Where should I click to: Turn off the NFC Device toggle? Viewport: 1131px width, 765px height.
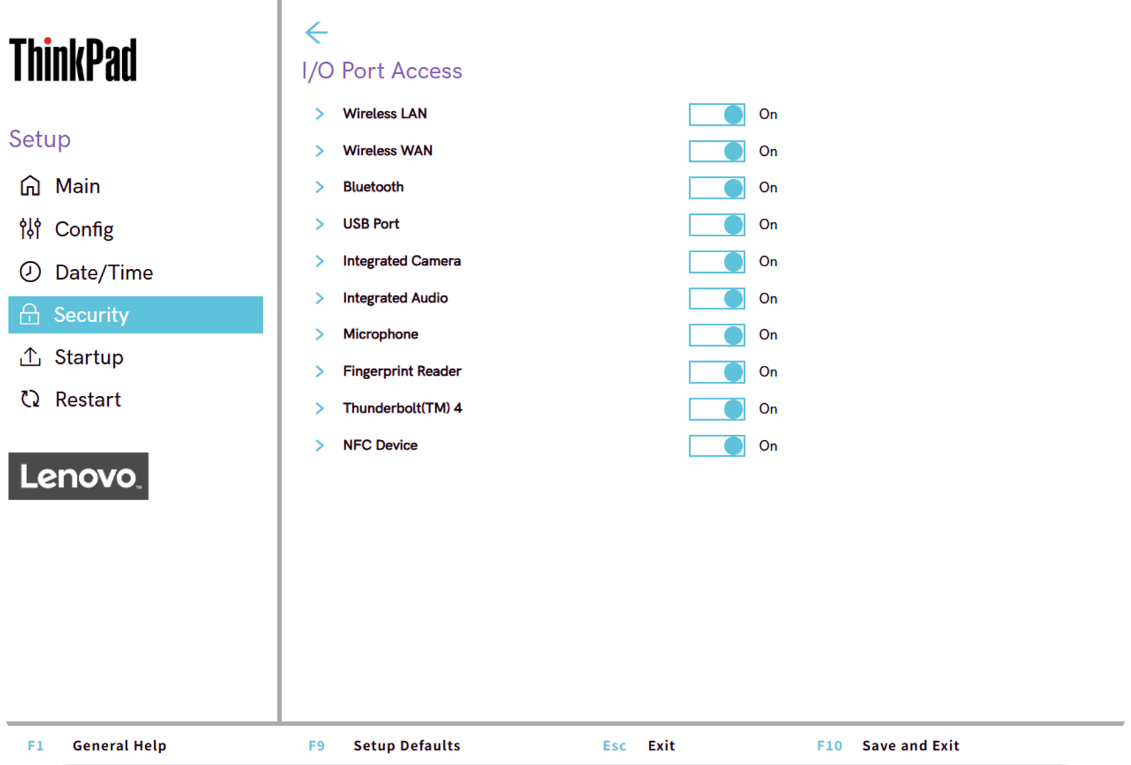coord(717,446)
